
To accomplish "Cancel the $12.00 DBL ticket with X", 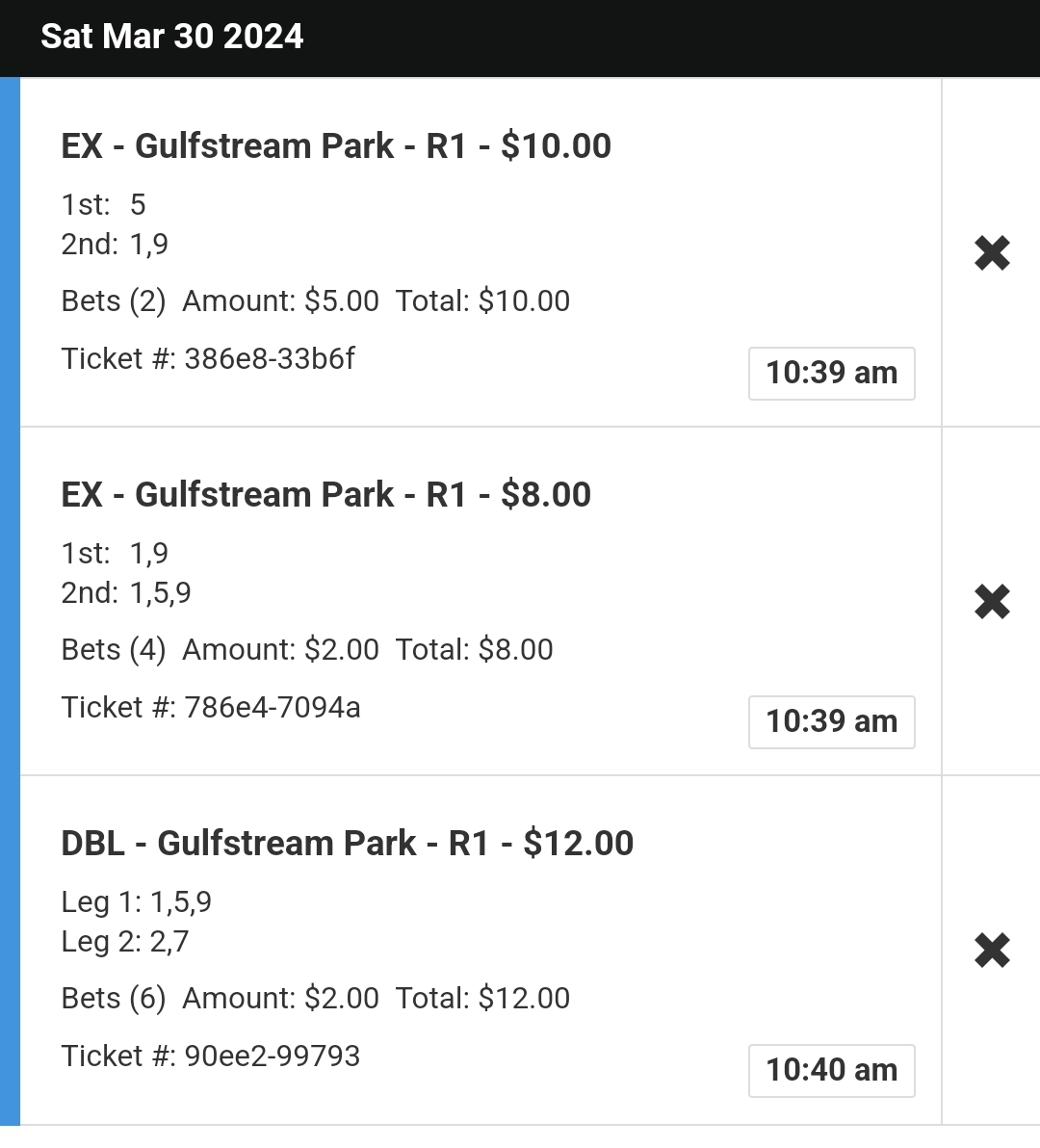I will click(x=992, y=951).
